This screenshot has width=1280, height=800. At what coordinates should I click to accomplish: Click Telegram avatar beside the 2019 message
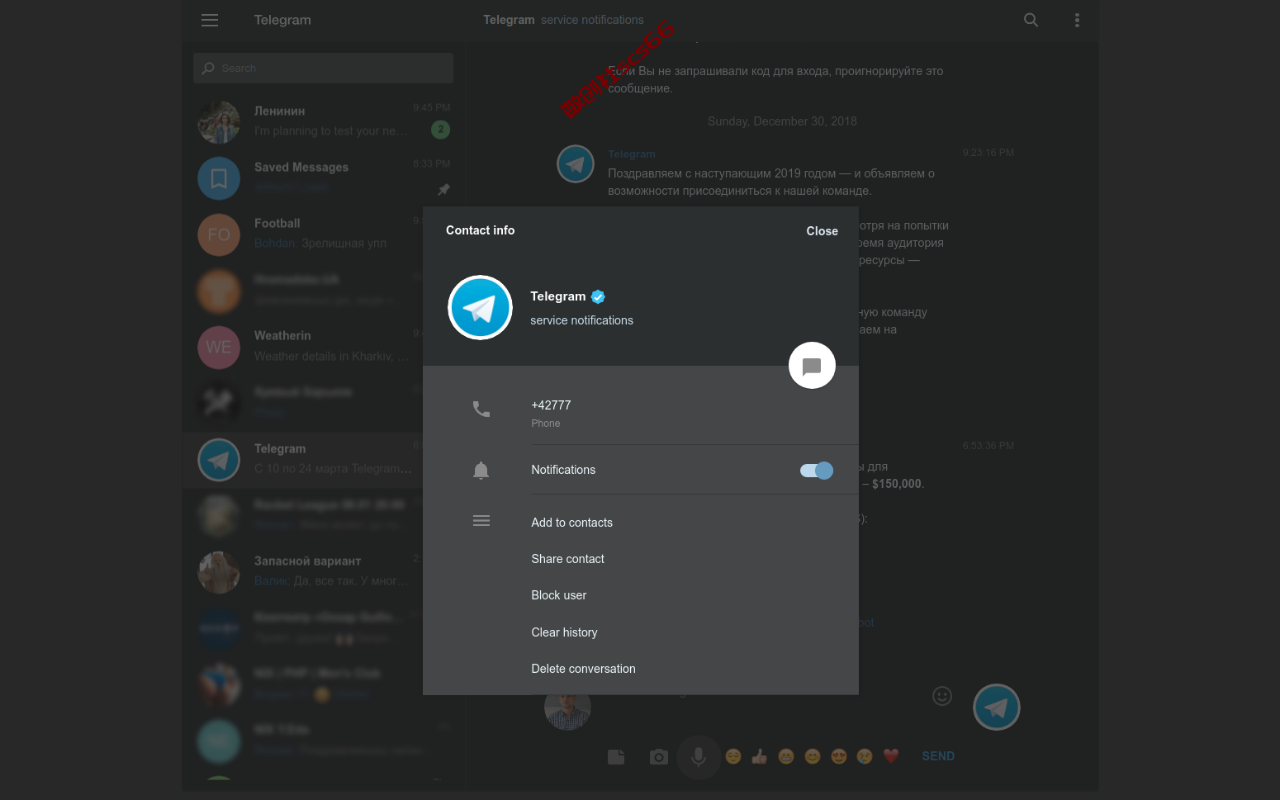576,164
